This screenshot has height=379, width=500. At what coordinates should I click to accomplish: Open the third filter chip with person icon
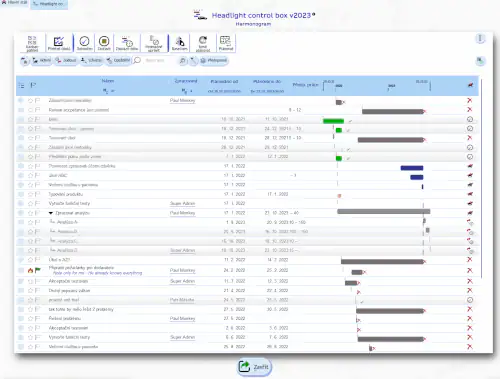click(x=91, y=61)
